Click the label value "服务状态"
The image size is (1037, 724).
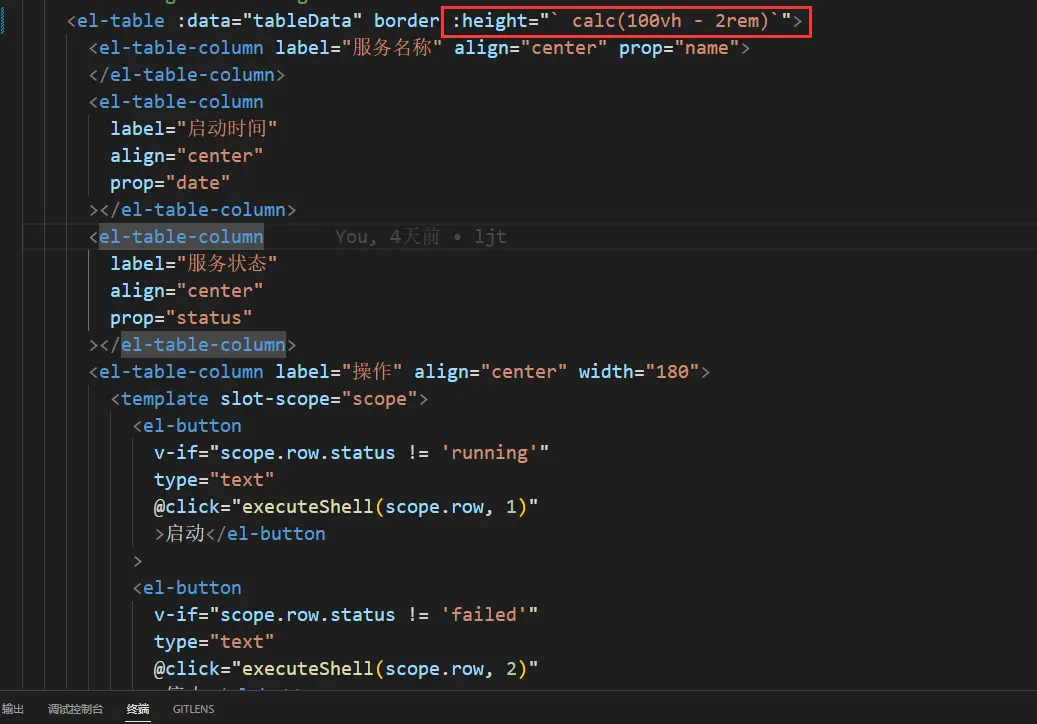tap(227, 264)
